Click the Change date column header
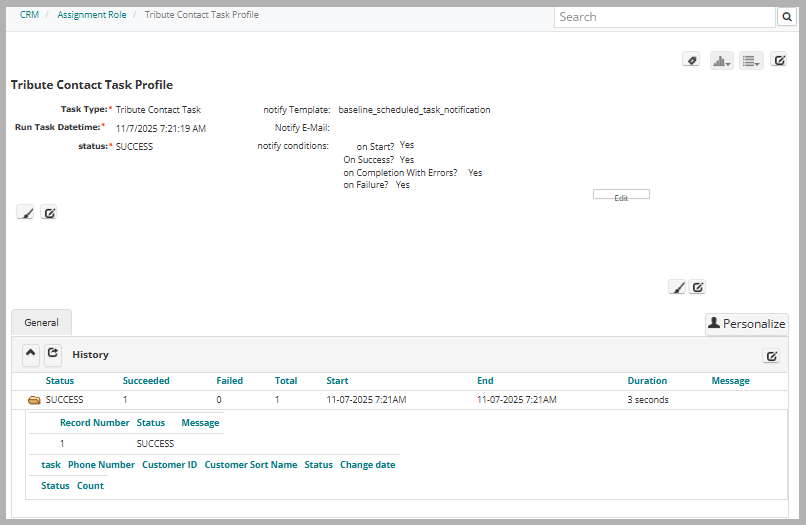Image resolution: width=806 pixels, height=525 pixels. [x=368, y=465]
